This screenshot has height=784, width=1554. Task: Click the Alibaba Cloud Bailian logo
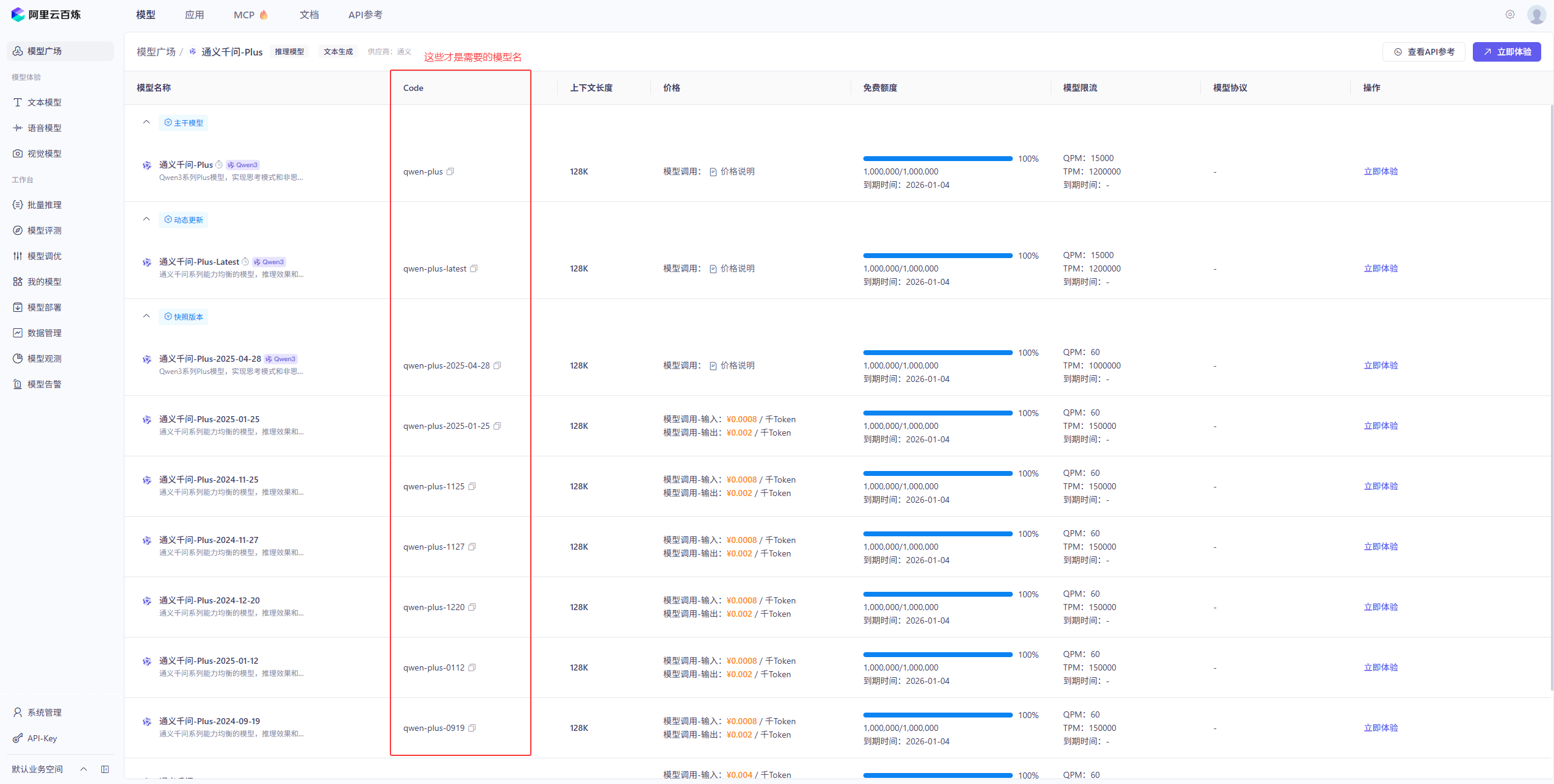pos(46,15)
